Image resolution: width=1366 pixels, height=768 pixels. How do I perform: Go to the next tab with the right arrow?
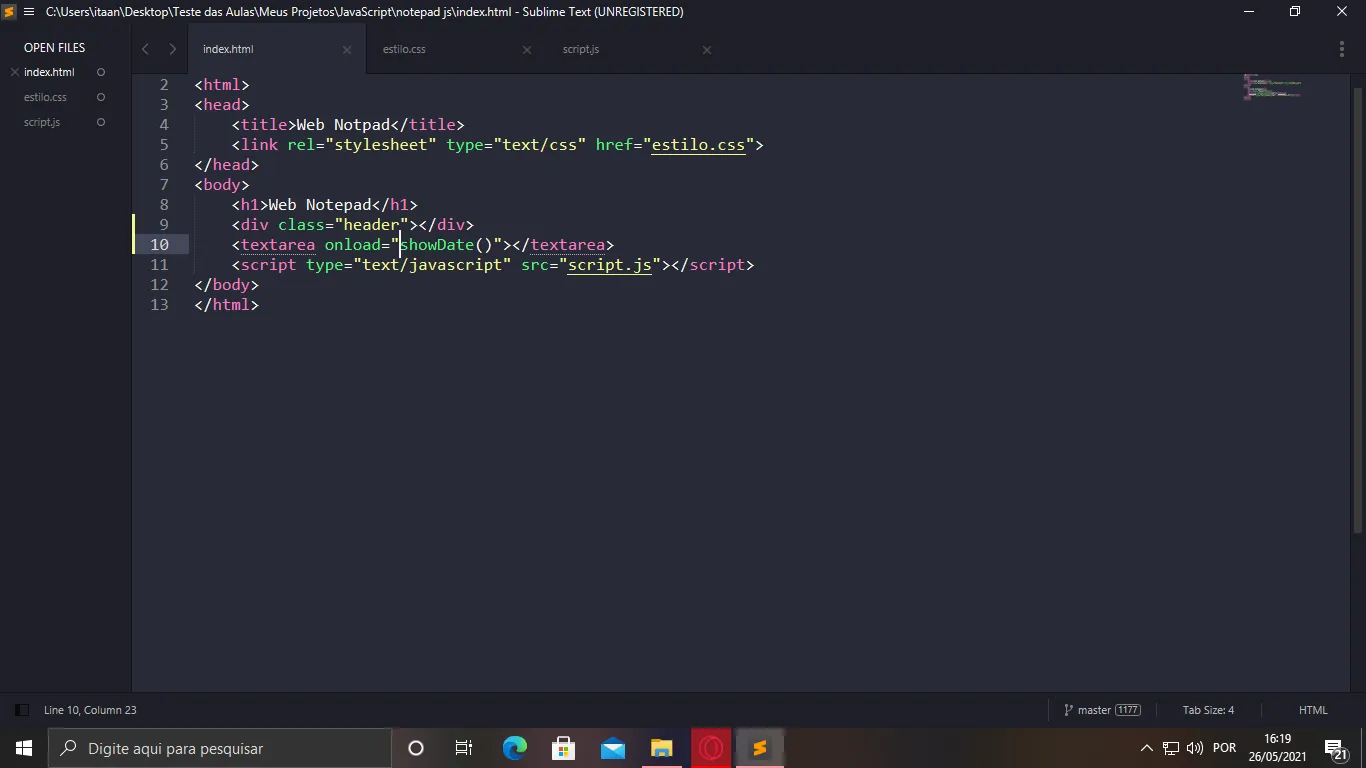172,49
